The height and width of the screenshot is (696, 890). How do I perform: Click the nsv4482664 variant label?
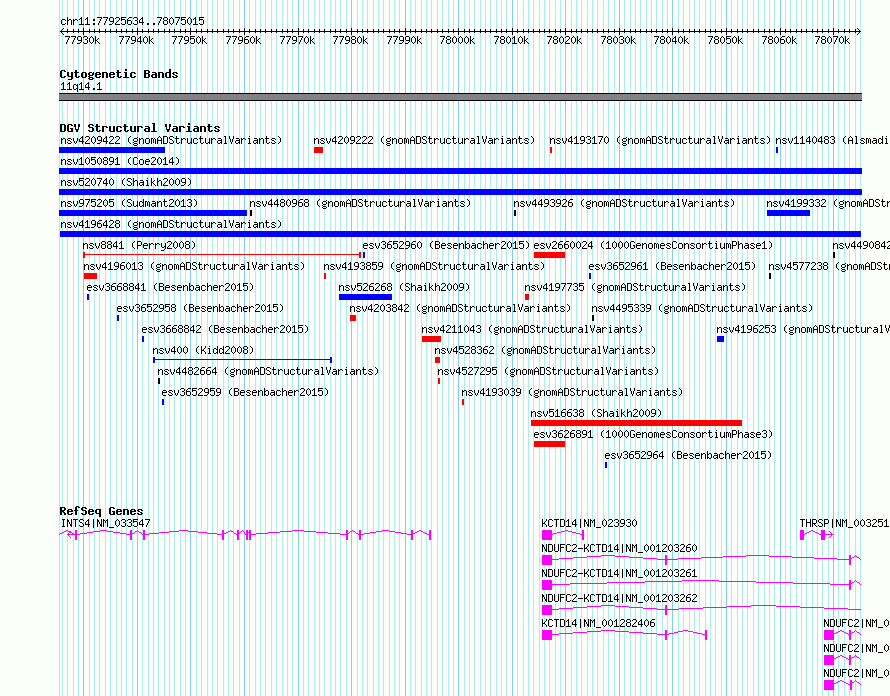point(268,371)
